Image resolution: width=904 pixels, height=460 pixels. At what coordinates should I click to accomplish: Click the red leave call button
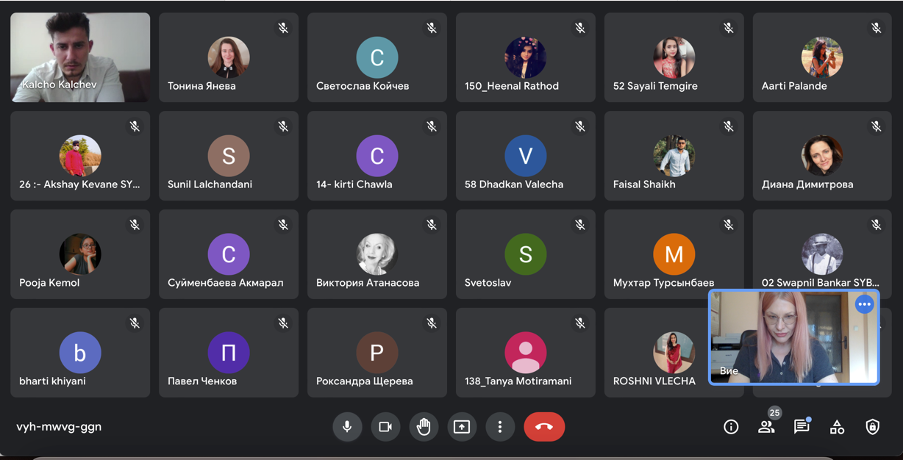(x=544, y=427)
